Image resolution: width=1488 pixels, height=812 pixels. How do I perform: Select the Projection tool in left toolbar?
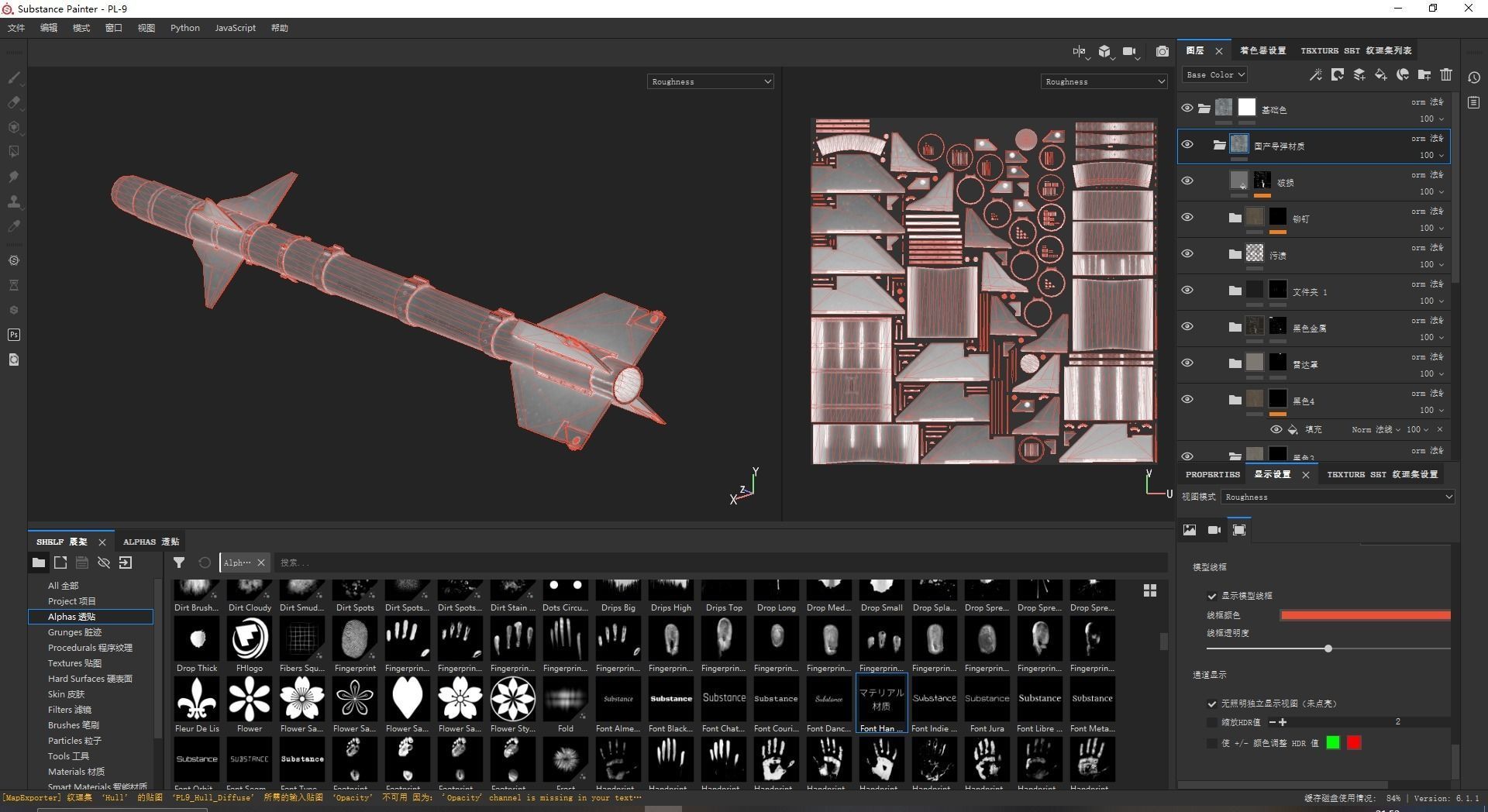pyautogui.click(x=14, y=127)
